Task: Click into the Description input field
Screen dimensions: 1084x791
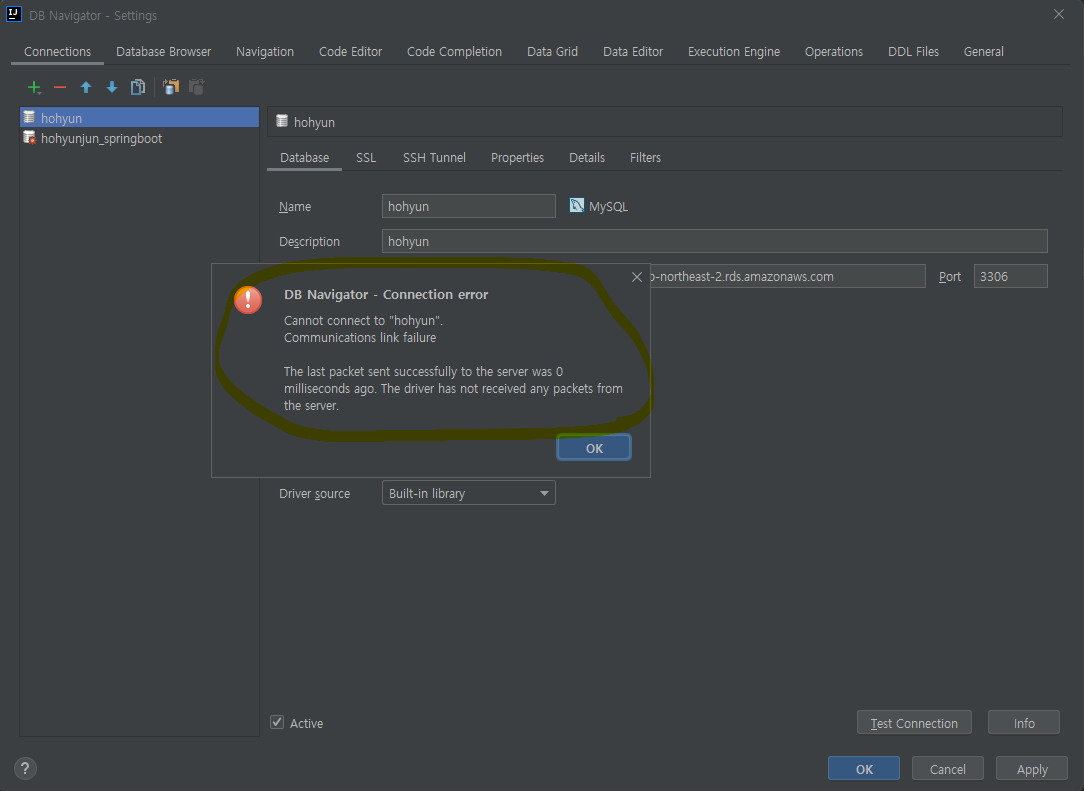Action: pos(714,241)
